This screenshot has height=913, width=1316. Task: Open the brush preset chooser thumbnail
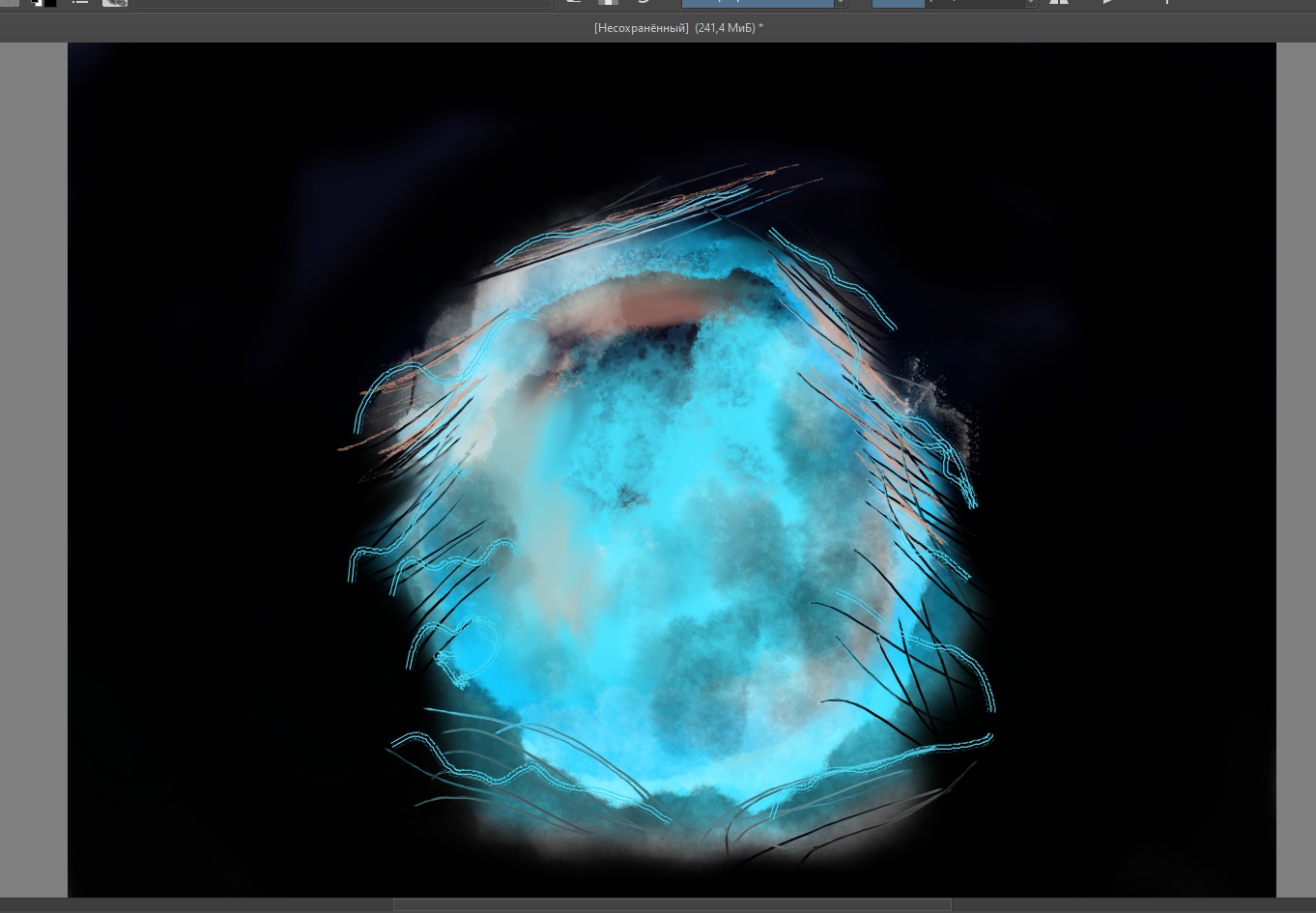[115, 3]
